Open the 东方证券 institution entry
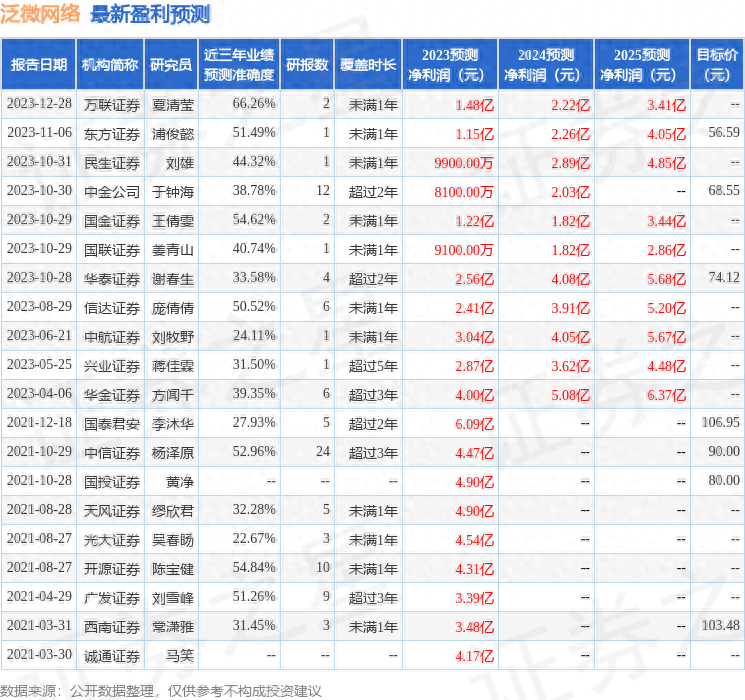 coord(111,133)
